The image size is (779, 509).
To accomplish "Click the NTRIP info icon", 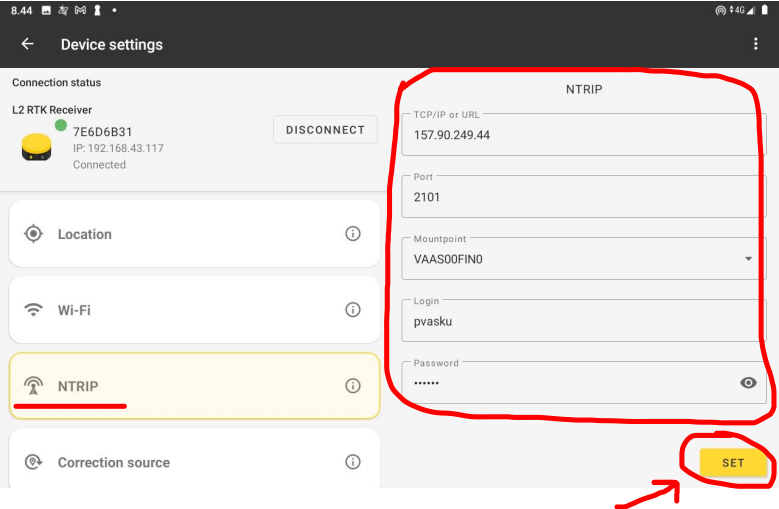I will (x=353, y=386).
